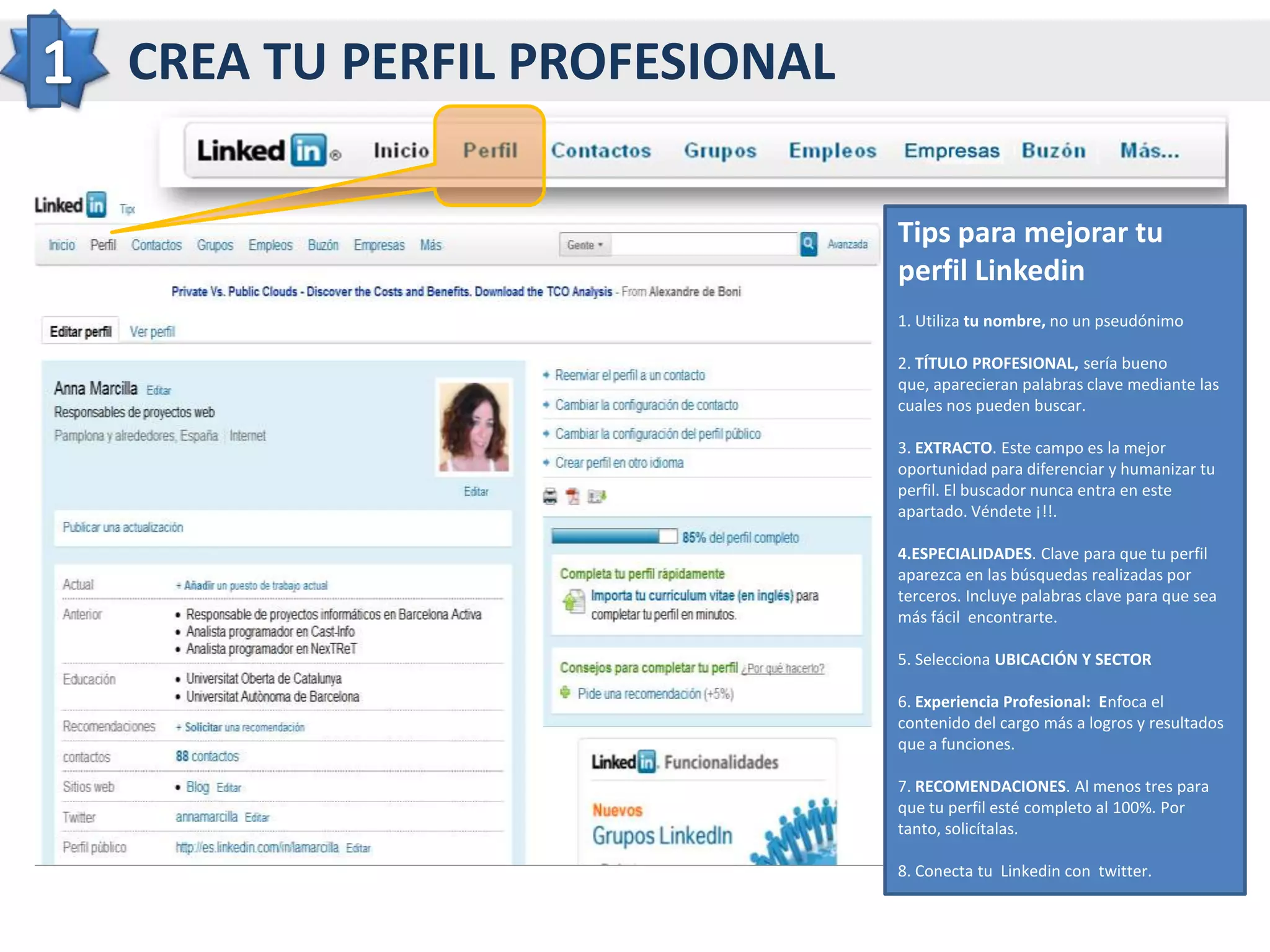Open the 88 contactos link

coord(207,757)
